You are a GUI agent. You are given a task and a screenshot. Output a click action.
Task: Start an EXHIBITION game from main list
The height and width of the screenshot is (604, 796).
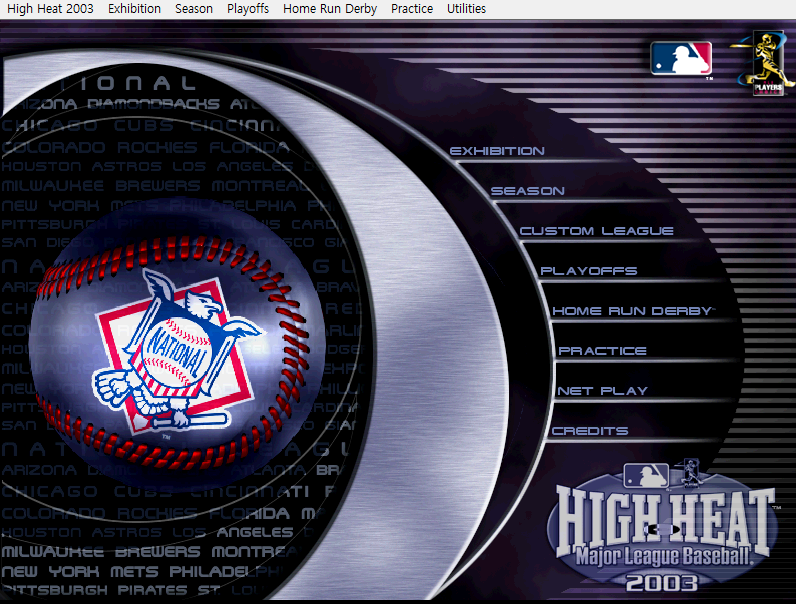(x=497, y=151)
